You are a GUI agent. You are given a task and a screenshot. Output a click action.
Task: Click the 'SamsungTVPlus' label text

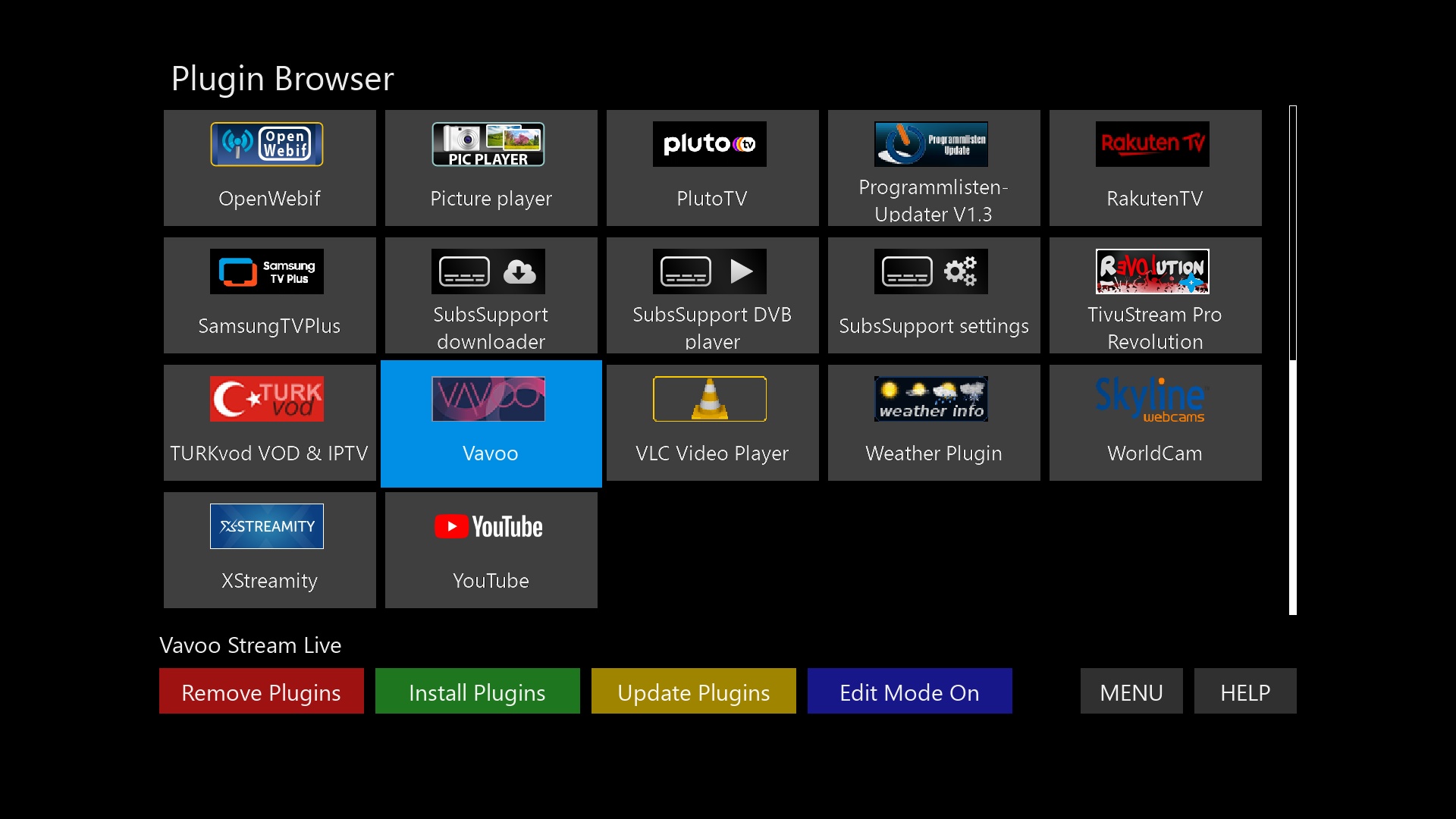pyautogui.click(x=269, y=326)
